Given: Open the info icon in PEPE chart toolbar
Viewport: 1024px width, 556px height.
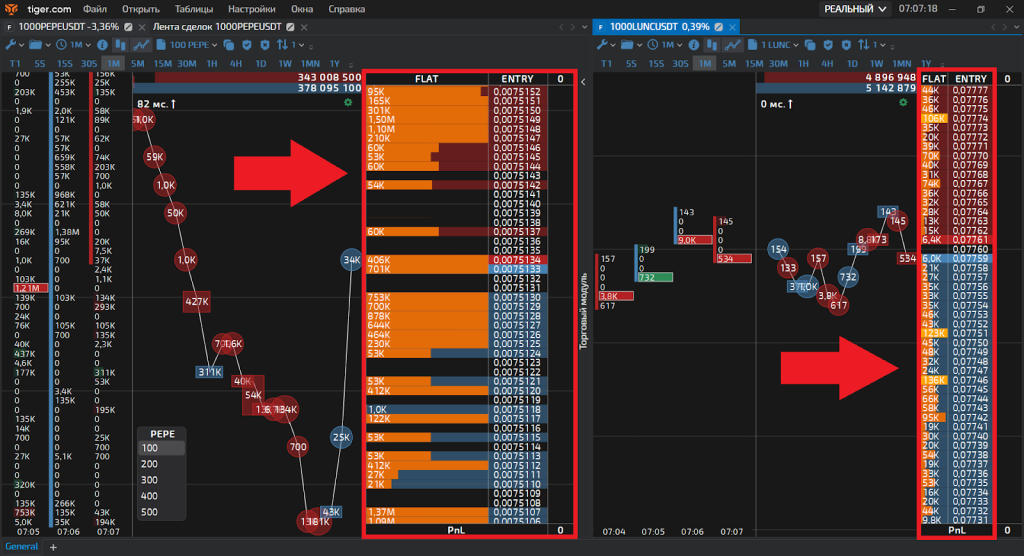Looking at the screenshot, I should pyautogui.click(x=103, y=45).
